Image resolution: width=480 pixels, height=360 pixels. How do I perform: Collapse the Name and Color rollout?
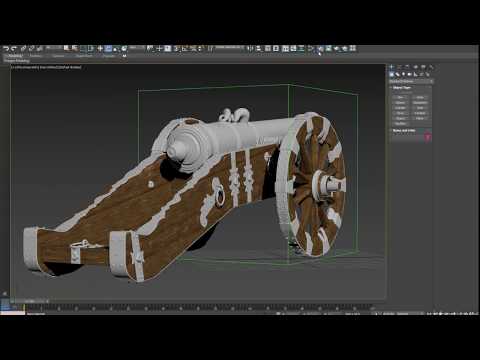tap(404, 130)
